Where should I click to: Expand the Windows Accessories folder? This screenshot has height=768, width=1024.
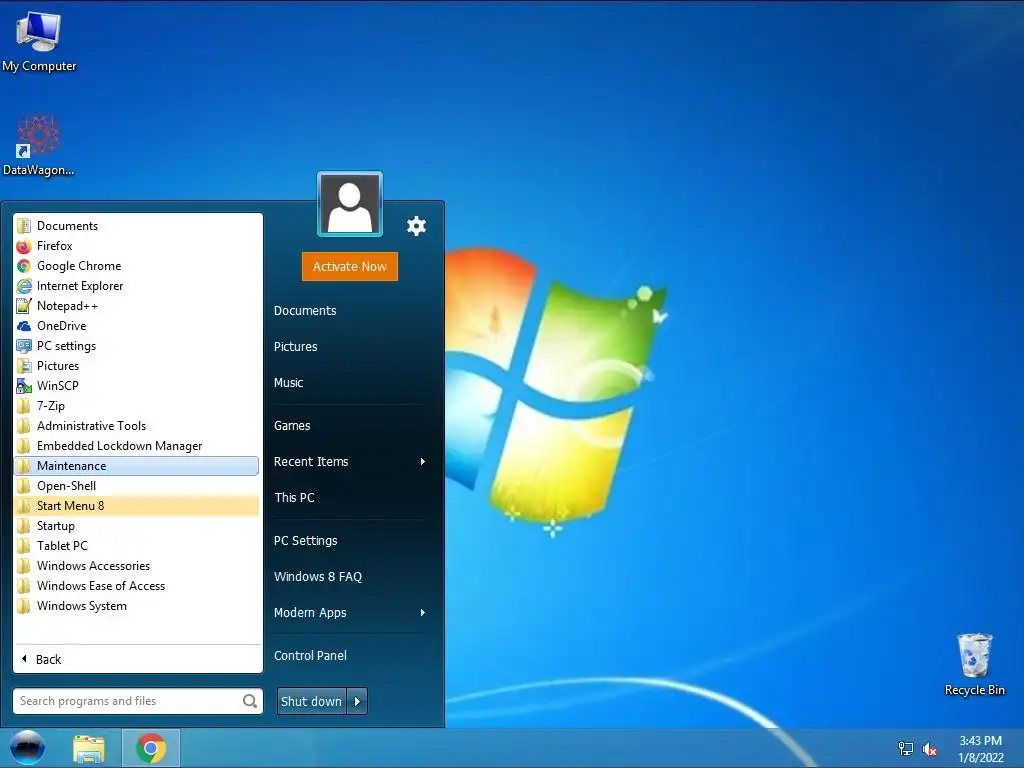tap(136, 566)
